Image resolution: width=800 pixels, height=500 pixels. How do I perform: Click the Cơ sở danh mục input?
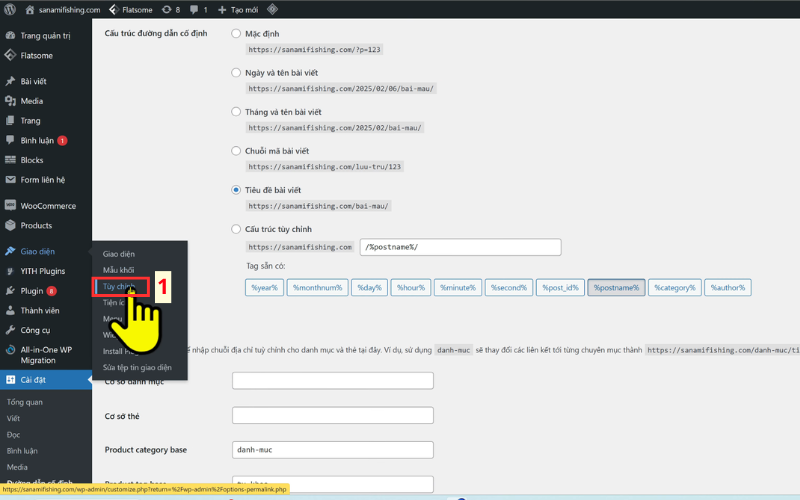333,381
